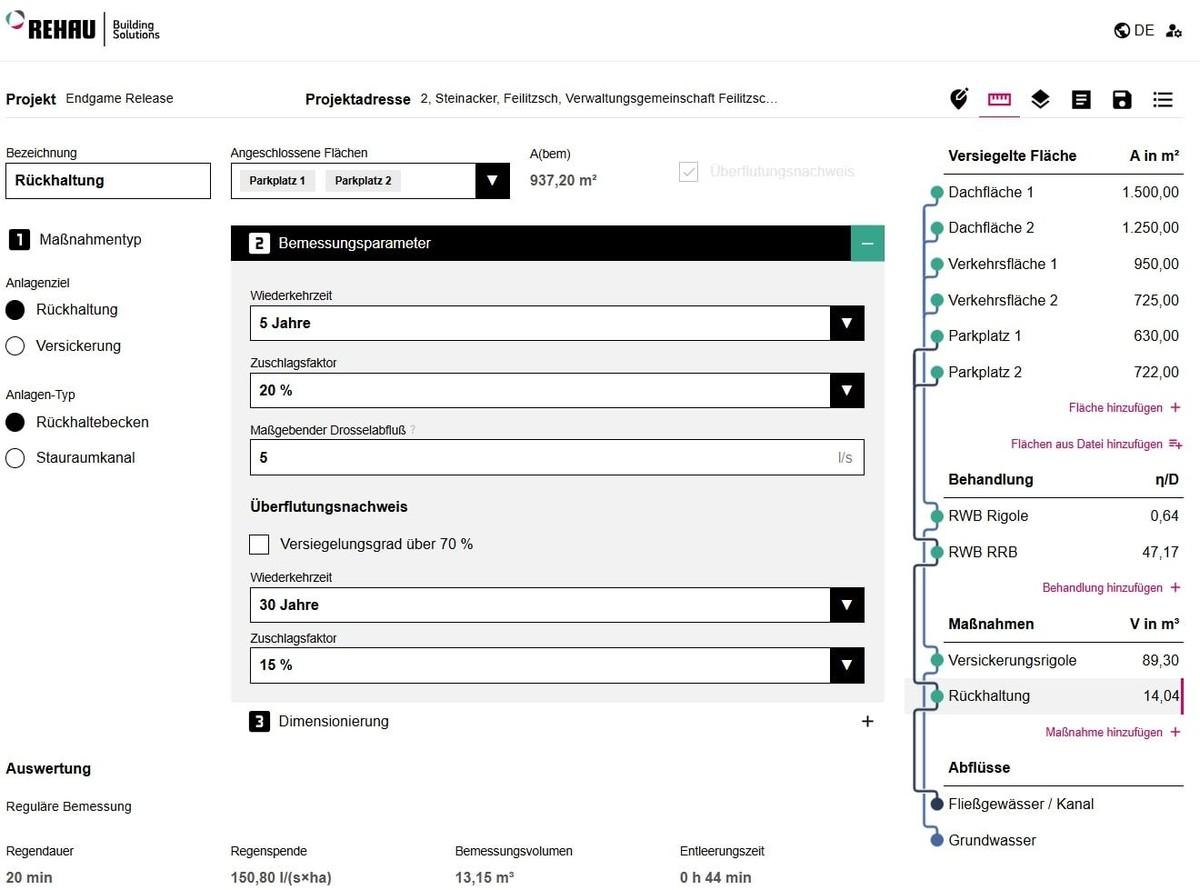Choose Stauraumkanal as Anlagen-Typ
1200x890 pixels.
click(16, 458)
